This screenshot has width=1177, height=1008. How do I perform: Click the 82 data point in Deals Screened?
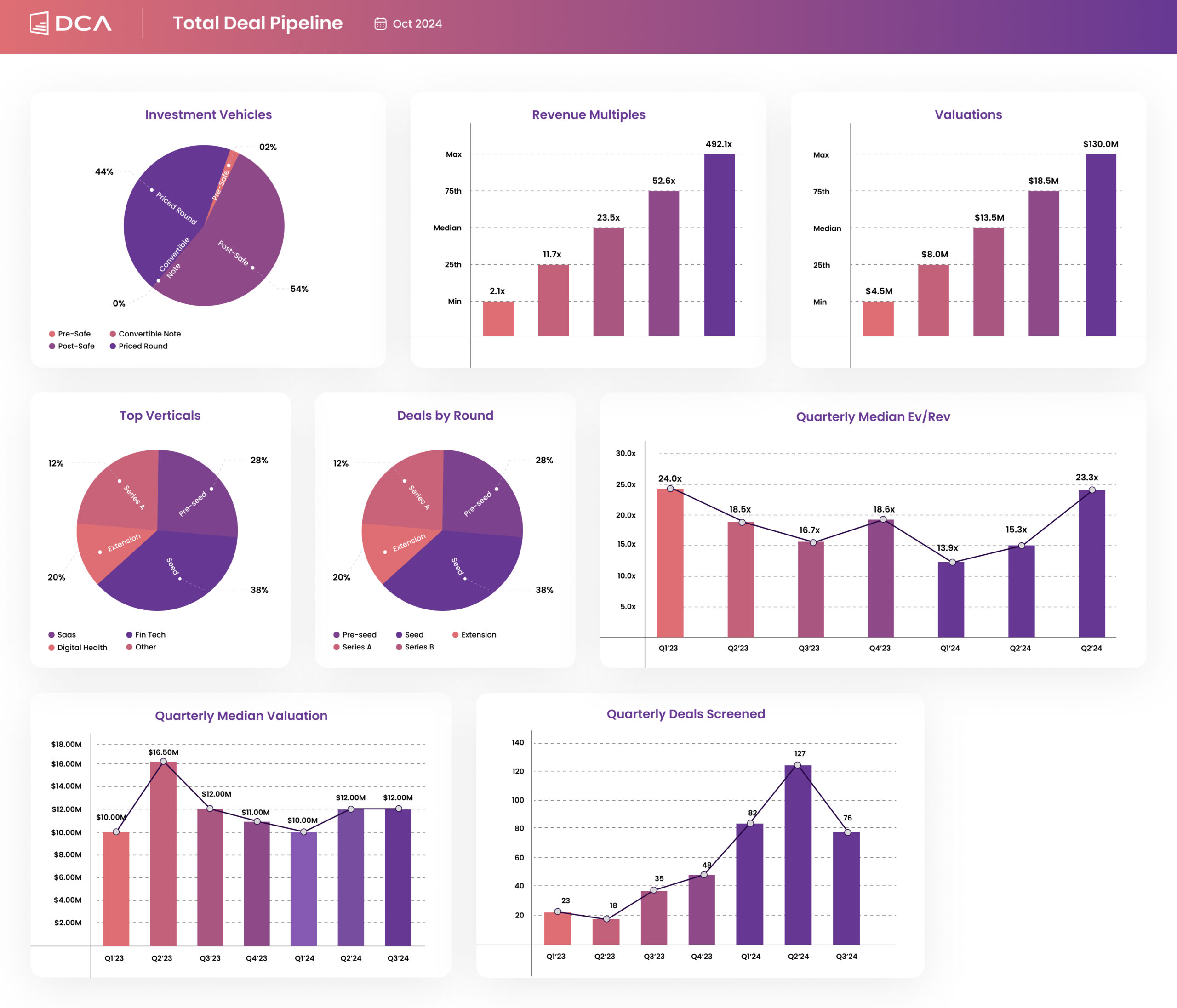(750, 823)
